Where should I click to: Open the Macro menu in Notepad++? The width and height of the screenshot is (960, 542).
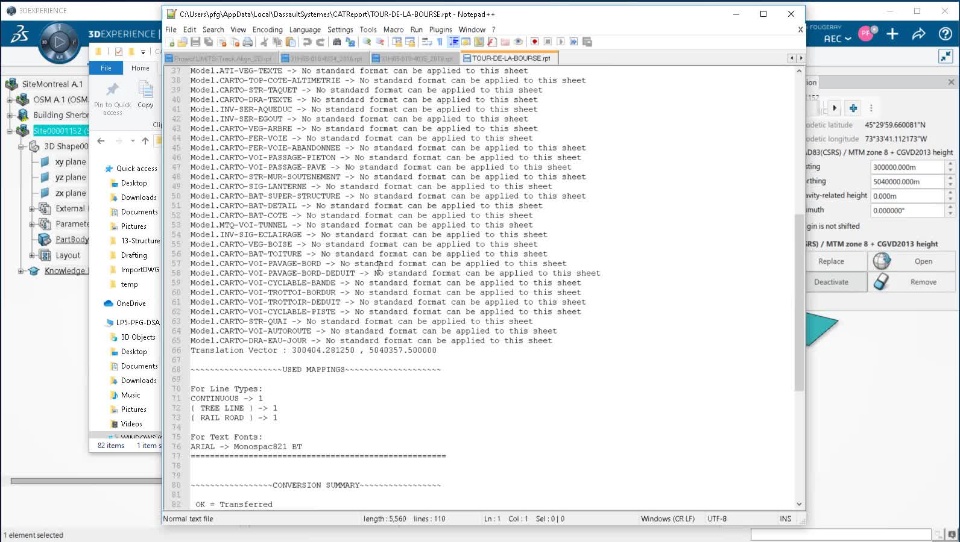(x=393, y=29)
